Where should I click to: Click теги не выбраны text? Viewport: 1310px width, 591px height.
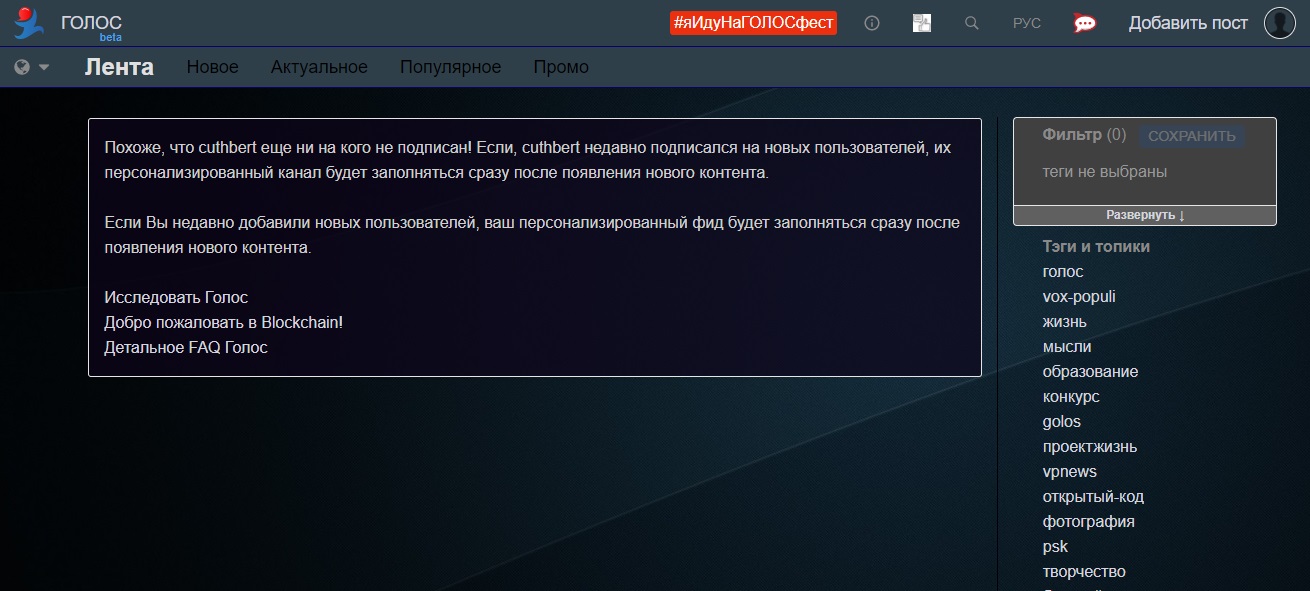pyautogui.click(x=1105, y=171)
